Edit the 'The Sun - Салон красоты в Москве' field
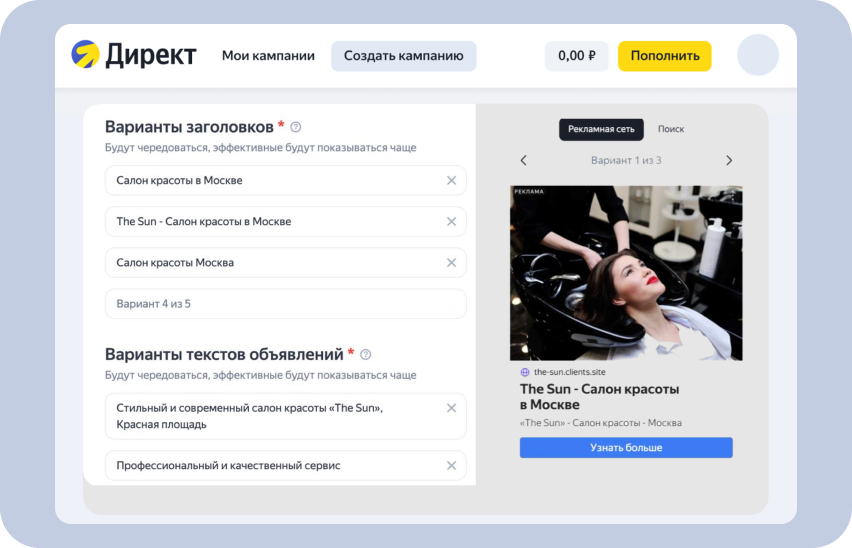The height and width of the screenshot is (548, 852). tap(285, 222)
